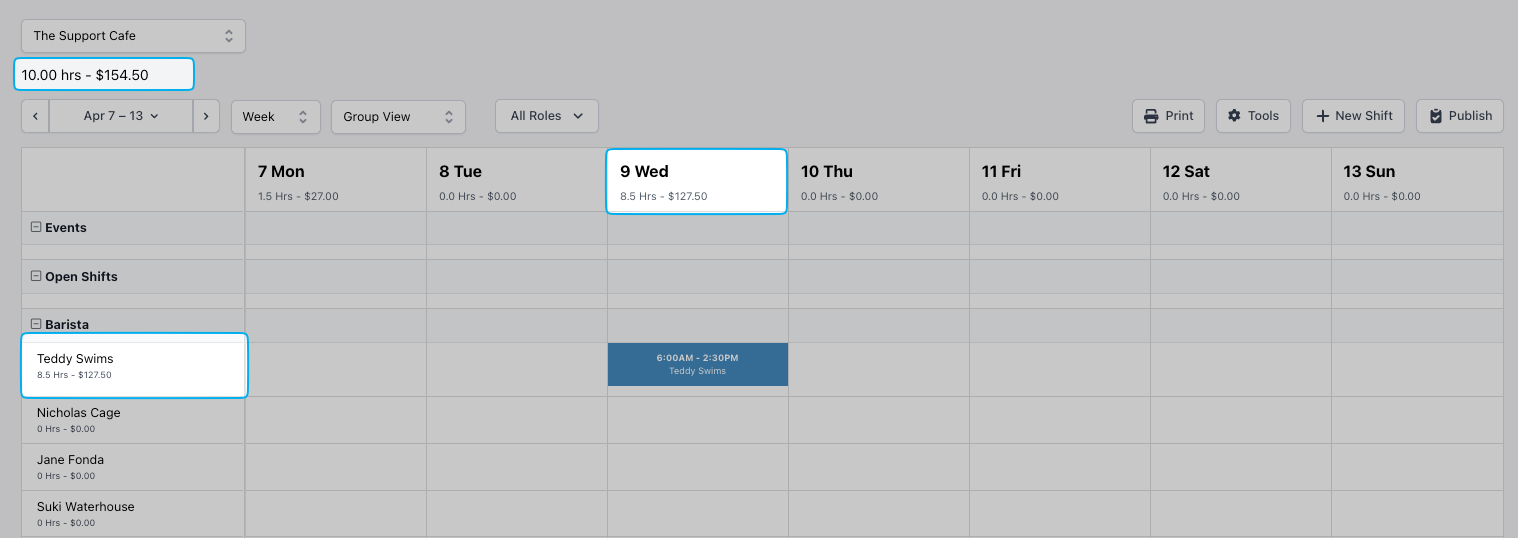
Task: Open the Group View dropdown
Action: [x=397, y=117]
